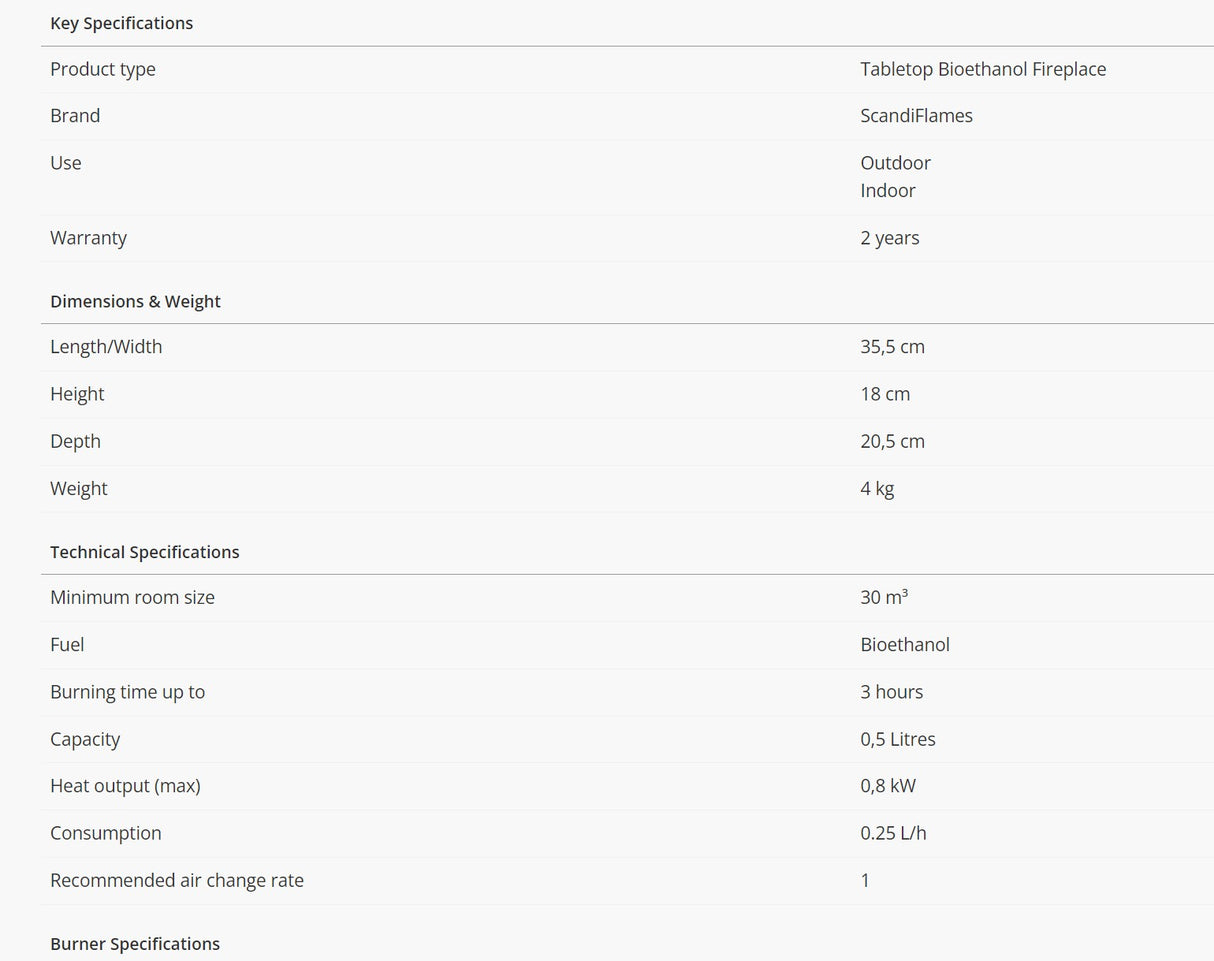Click the Bioethanol fuel value
The width and height of the screenshot is (1214, 961).
pyautogui.click(x=905, y=645)
